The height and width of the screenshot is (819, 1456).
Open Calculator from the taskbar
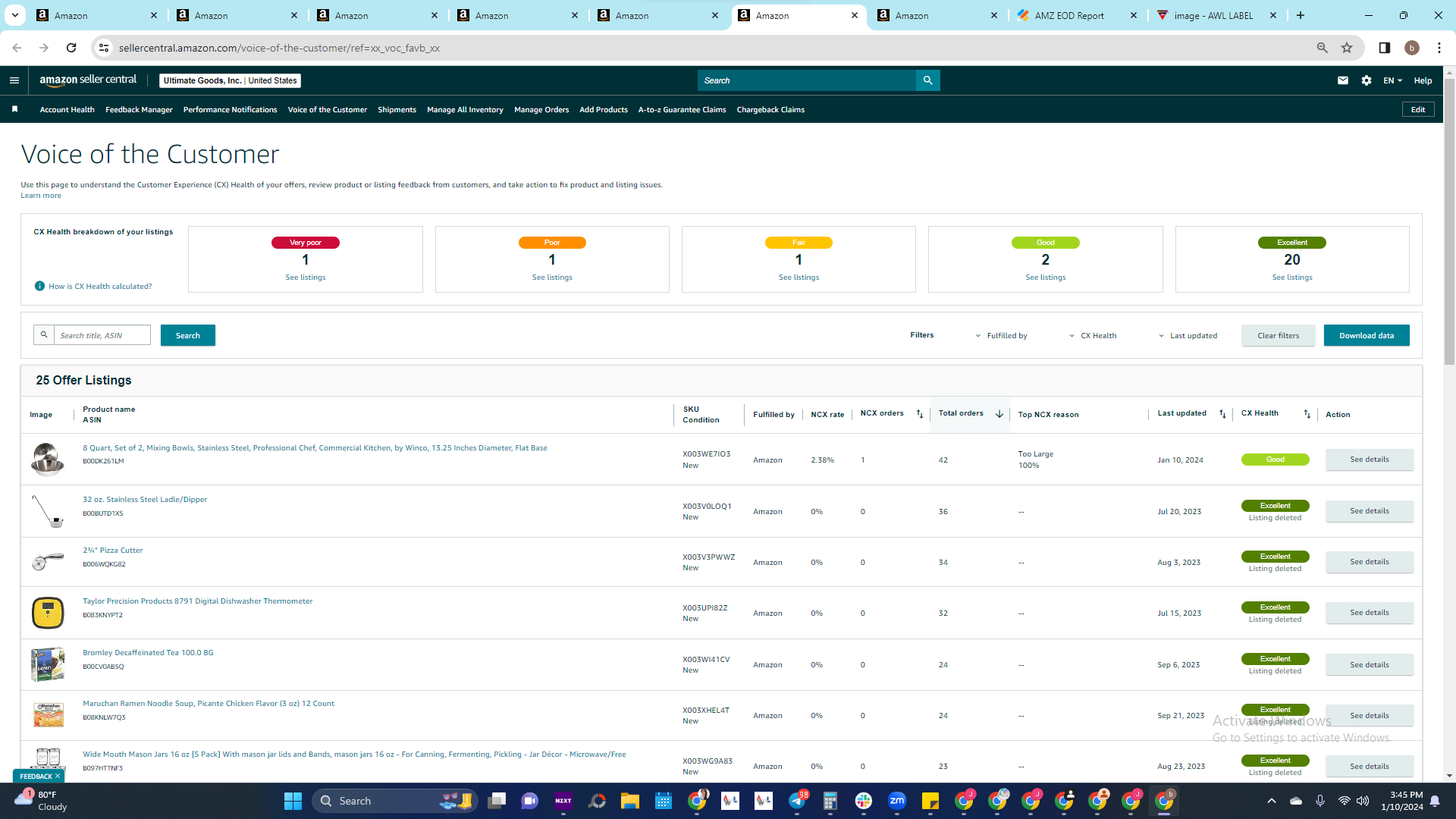[830, 801]
